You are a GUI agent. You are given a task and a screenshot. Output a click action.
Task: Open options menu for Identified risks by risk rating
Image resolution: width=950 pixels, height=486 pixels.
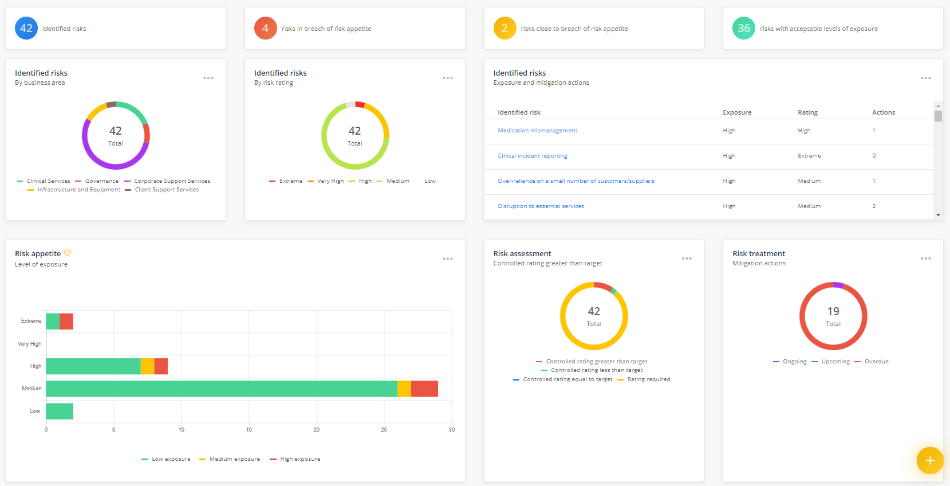click(447, 77)
